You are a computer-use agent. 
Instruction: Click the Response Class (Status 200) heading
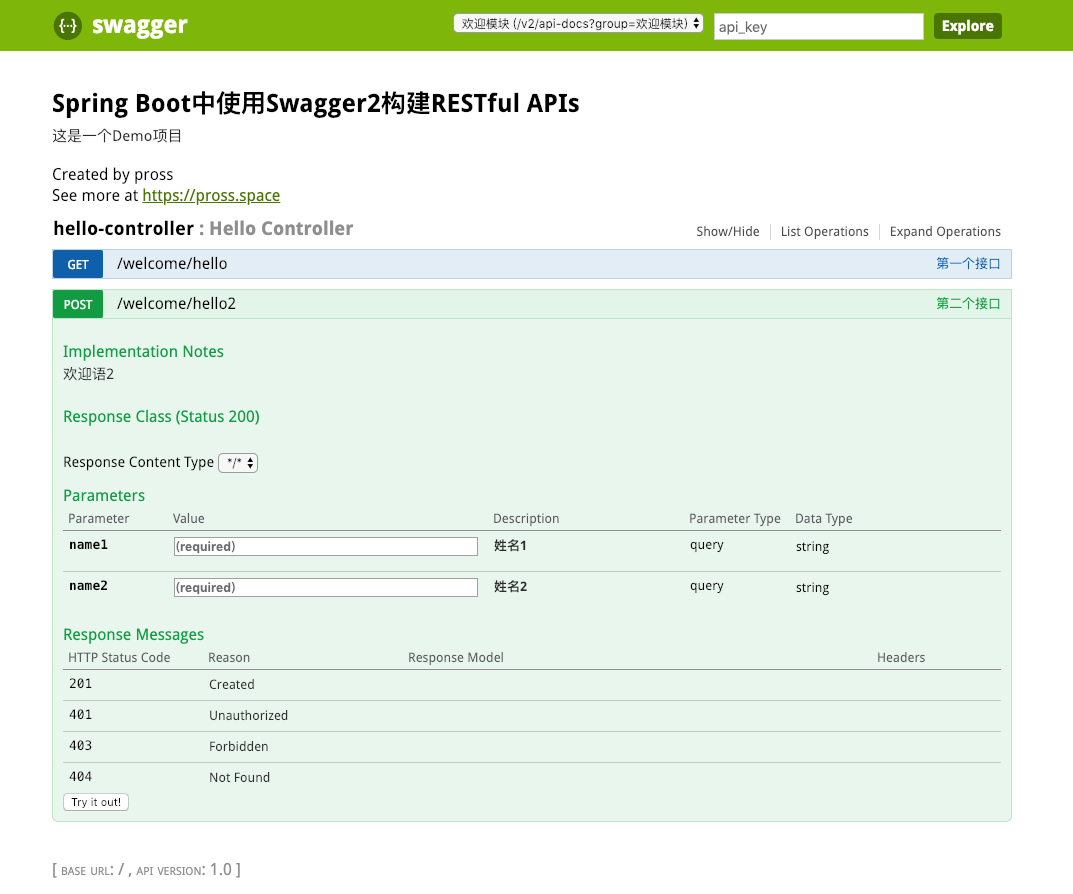point(161,417)
